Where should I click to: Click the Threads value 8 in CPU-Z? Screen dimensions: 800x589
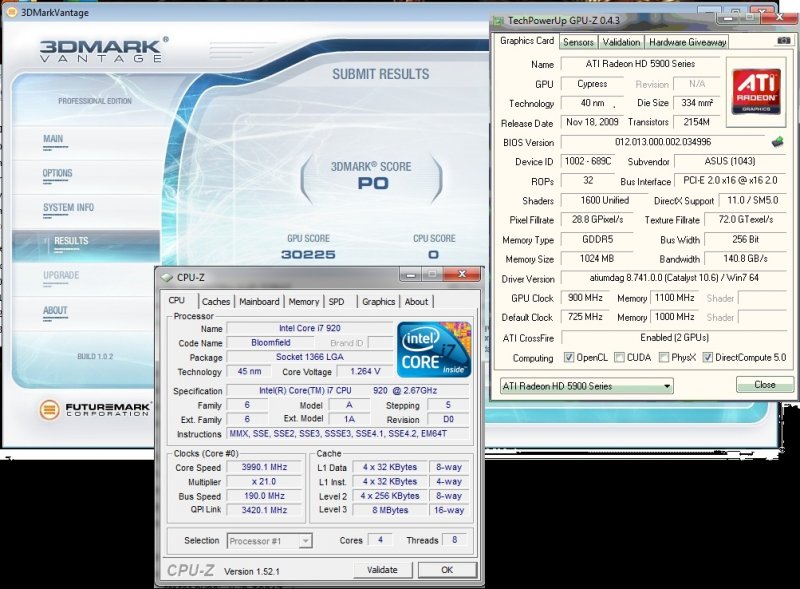tap(454, 539)
